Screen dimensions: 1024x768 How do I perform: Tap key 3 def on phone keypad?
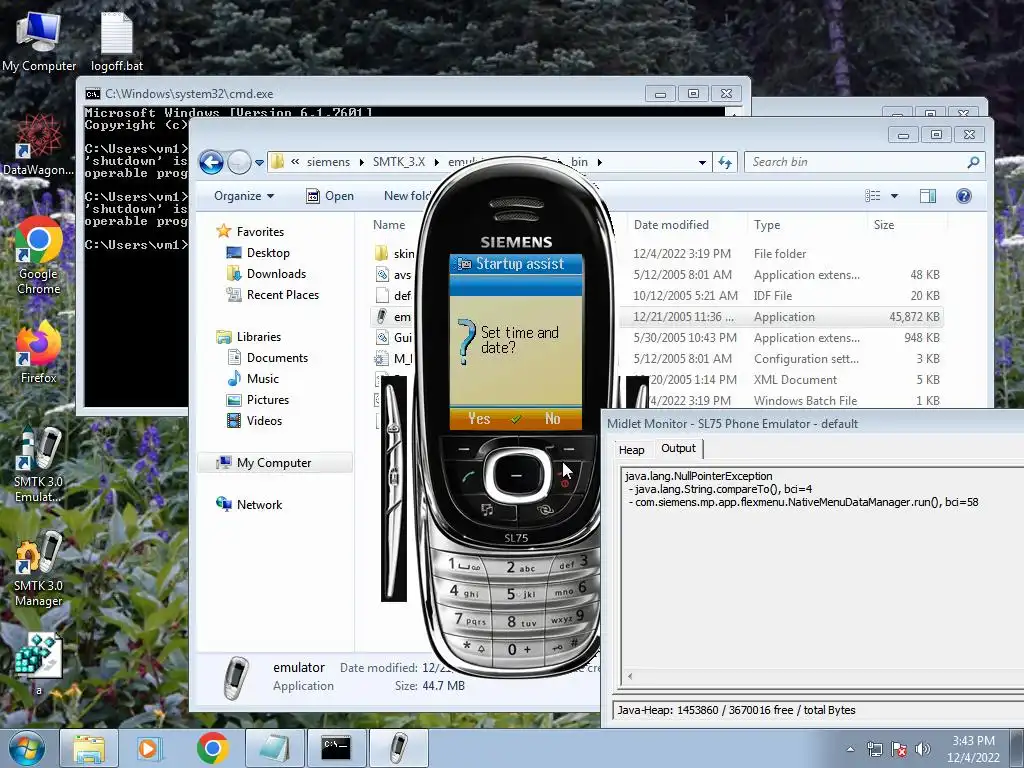pos(574,563)
